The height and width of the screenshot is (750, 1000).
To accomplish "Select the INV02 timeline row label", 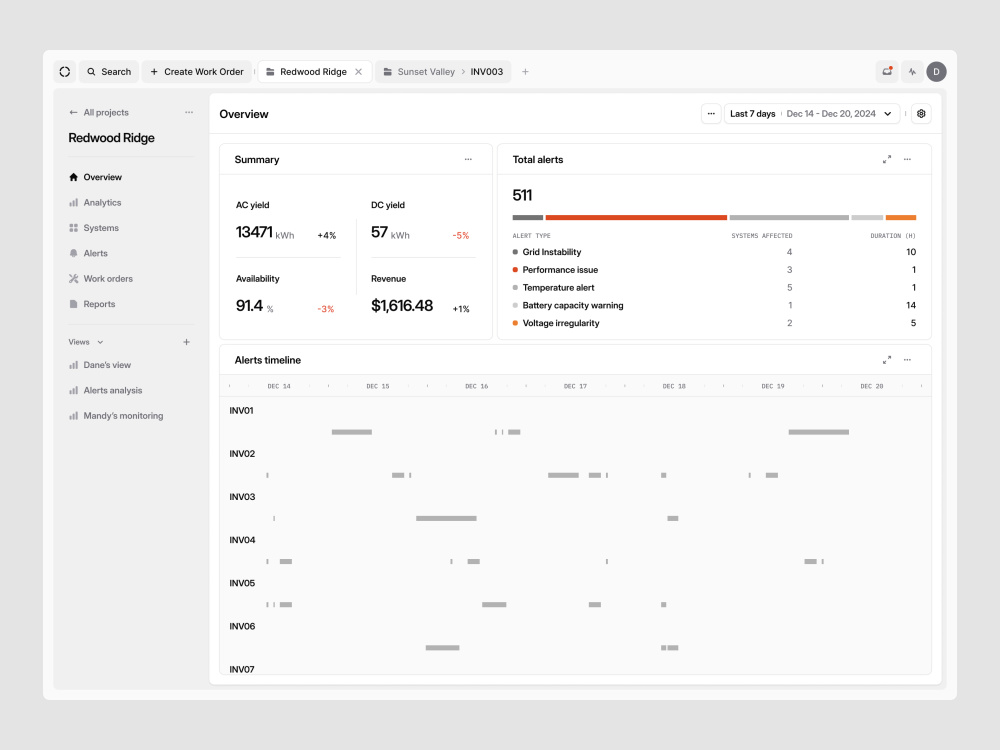I will (x=242, y=454).
